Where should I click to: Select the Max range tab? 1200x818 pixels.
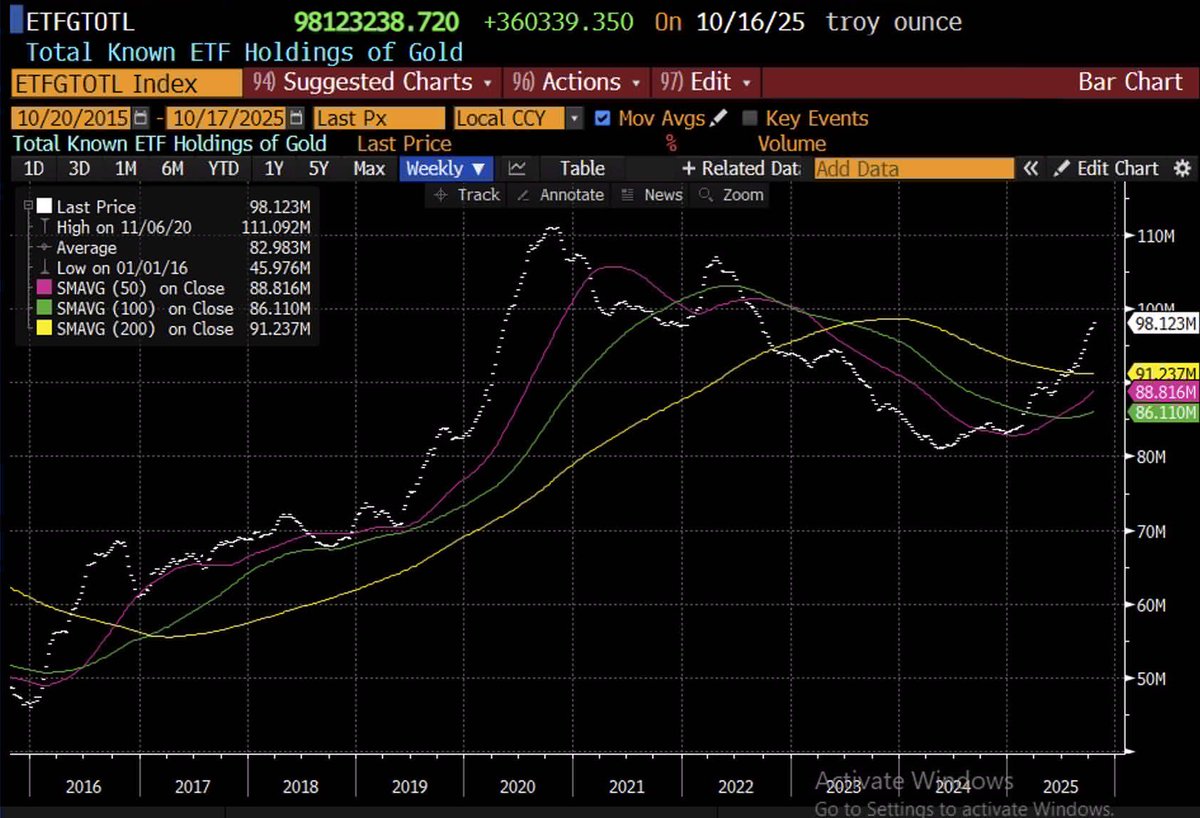point(369,169)
